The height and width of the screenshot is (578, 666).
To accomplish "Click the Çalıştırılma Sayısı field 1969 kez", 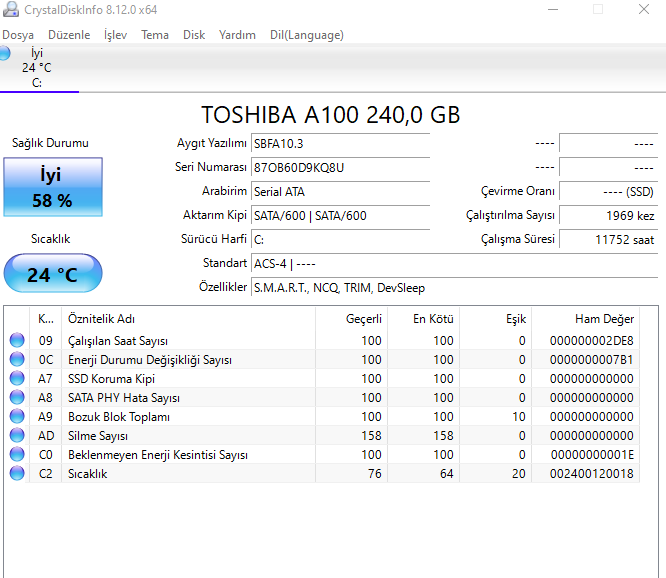I will tap(609, 215).
